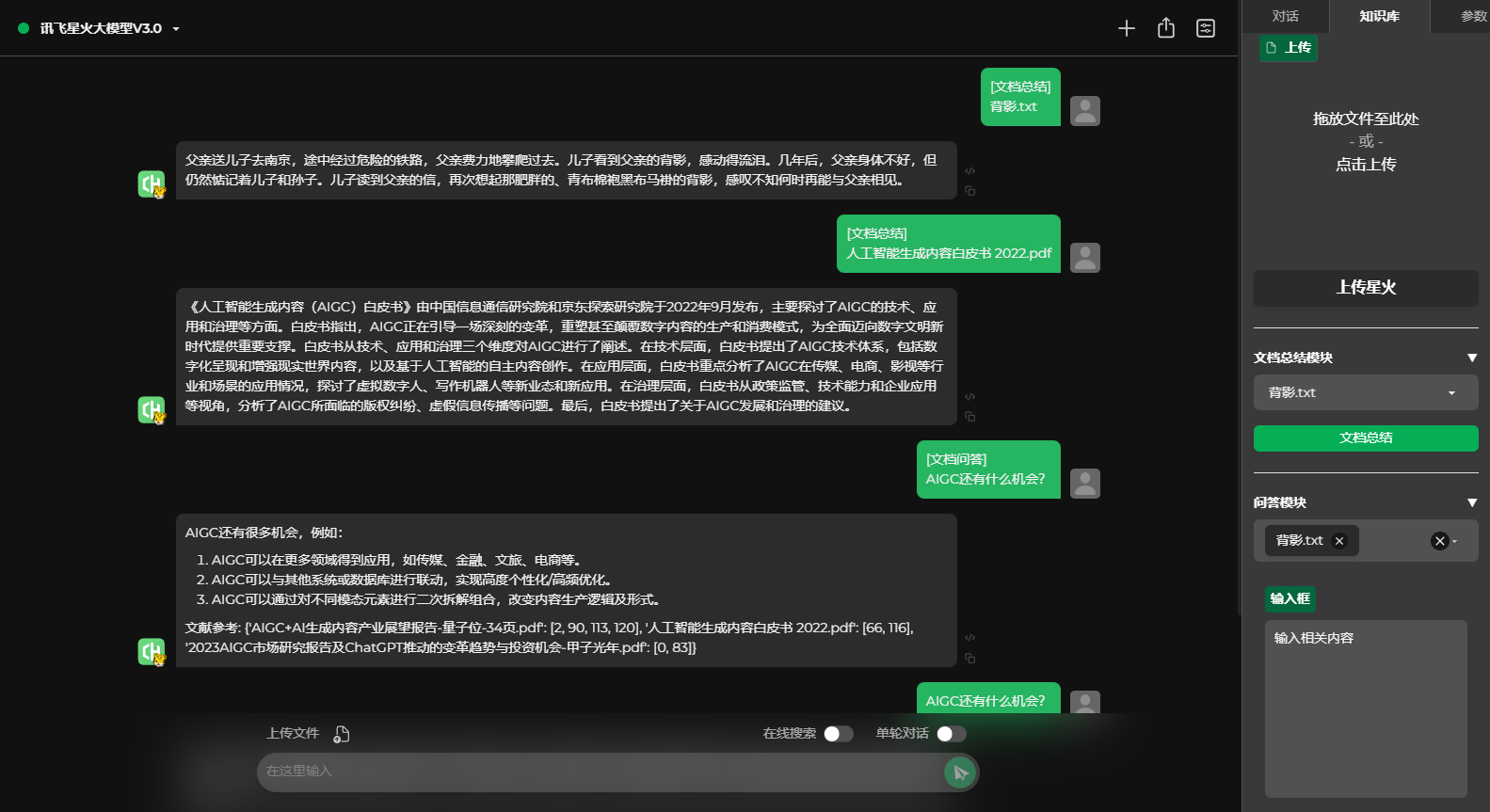Open the settings sliders icon in header
Image resolution: width=1490 pixels, height=812 pixels.
pyautogui.click(x=1206, y=28)
